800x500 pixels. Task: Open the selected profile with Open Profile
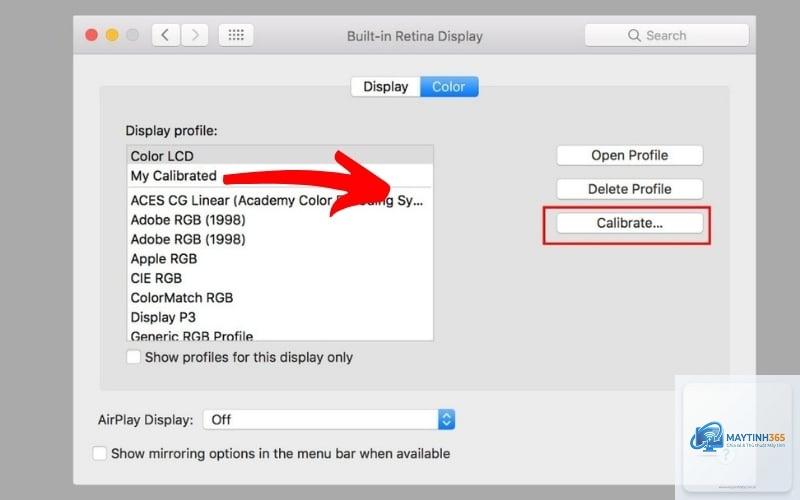pos(630,156)
